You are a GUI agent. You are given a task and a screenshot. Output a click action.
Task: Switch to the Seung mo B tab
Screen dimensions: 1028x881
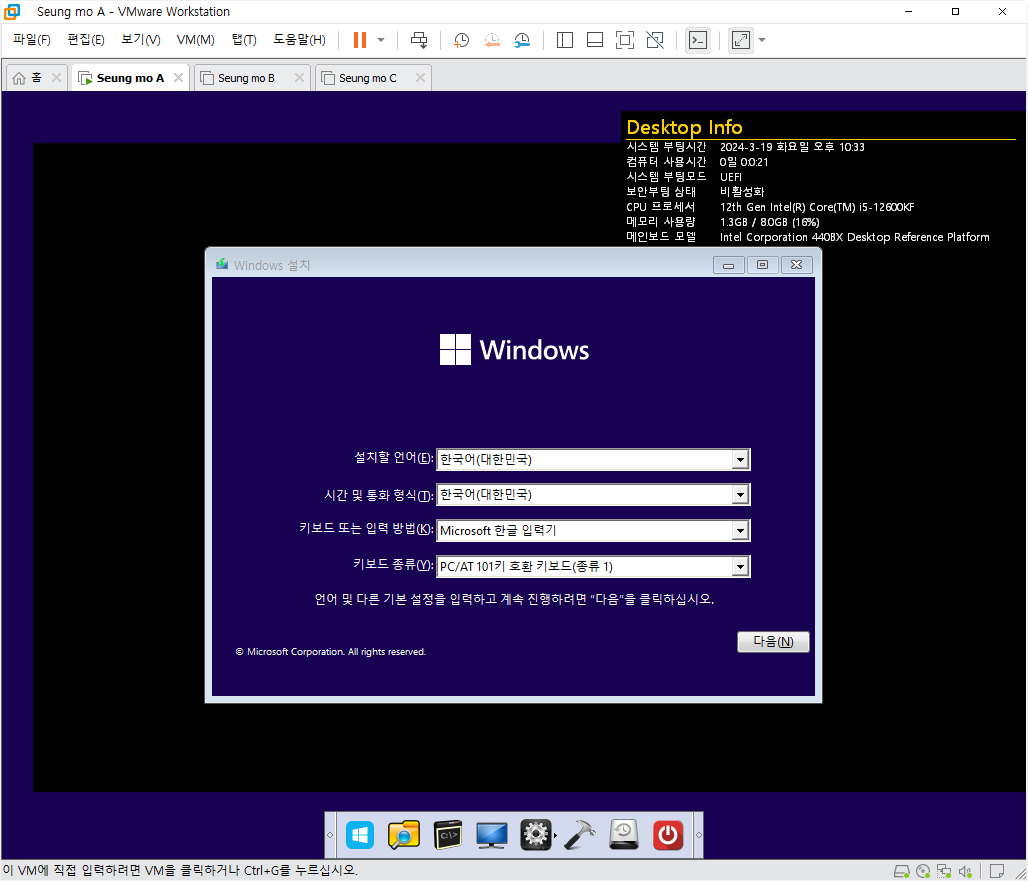(x=246, y=78)
